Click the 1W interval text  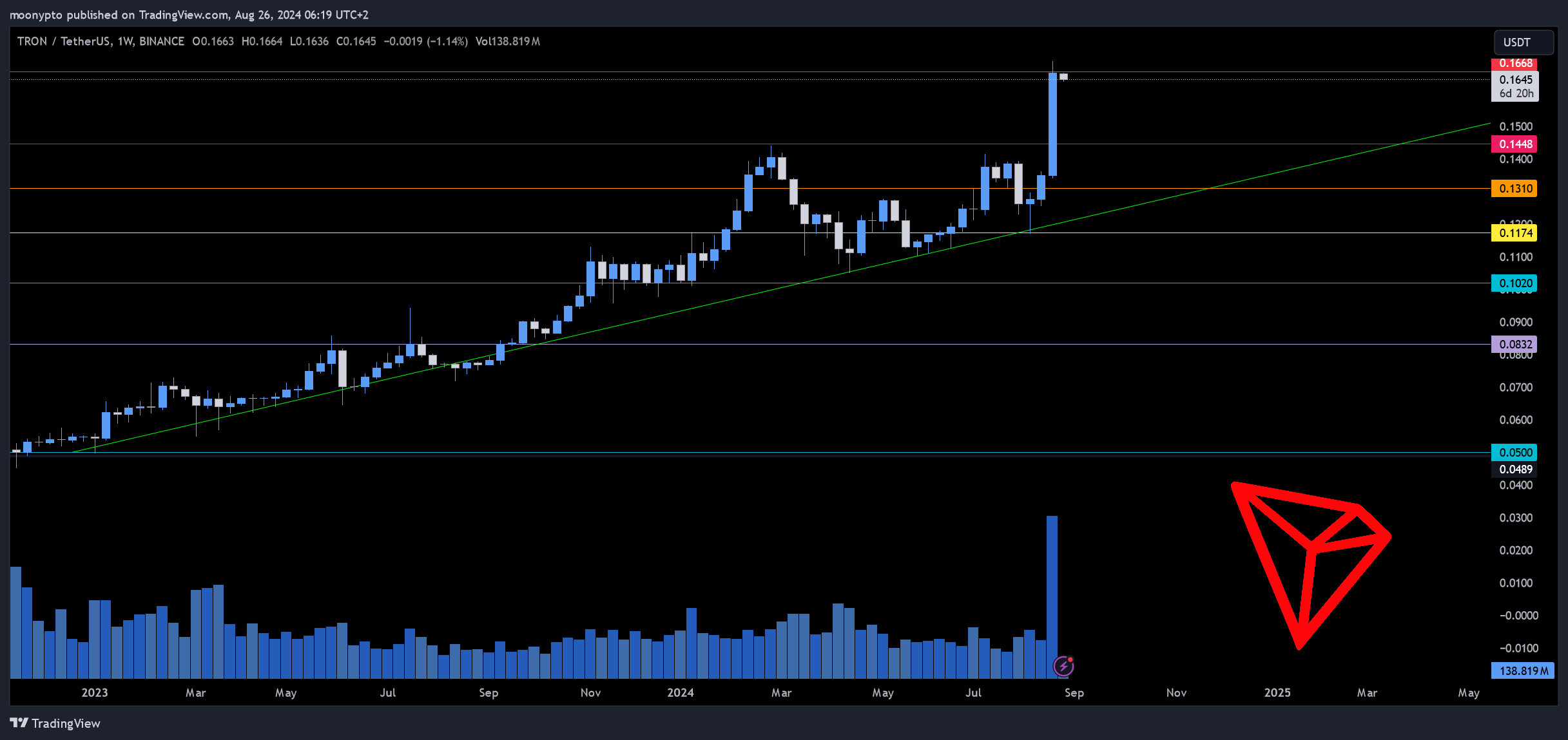click(x=125, y=41)
